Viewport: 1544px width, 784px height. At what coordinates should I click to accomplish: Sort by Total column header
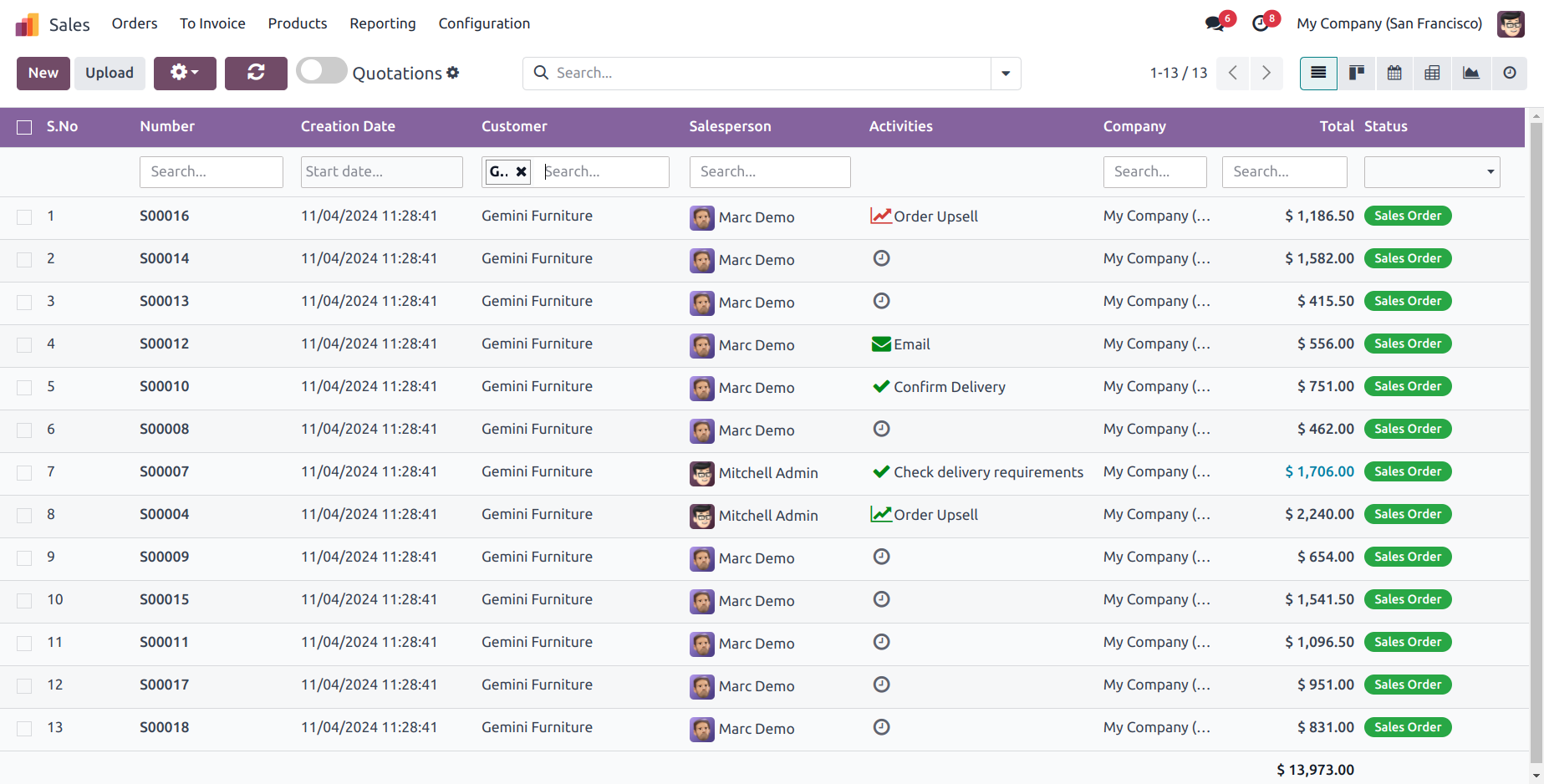click(x=1337, y=126)
